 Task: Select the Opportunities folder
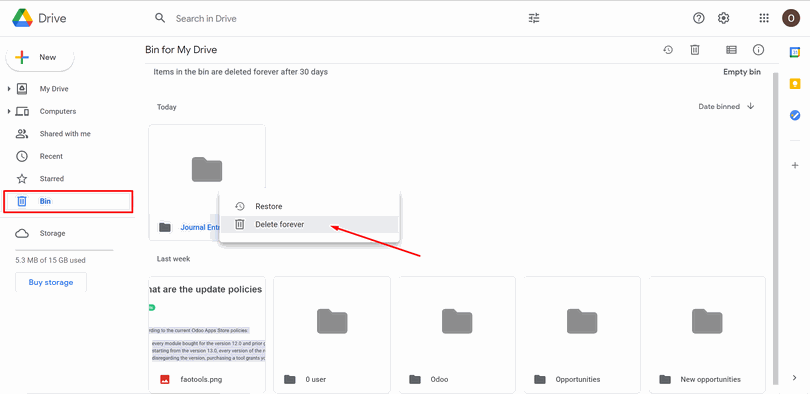[582, 335]
